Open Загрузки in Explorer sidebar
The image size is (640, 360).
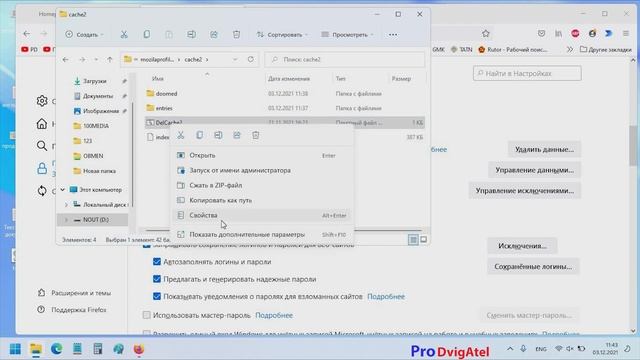pos(95,81)
